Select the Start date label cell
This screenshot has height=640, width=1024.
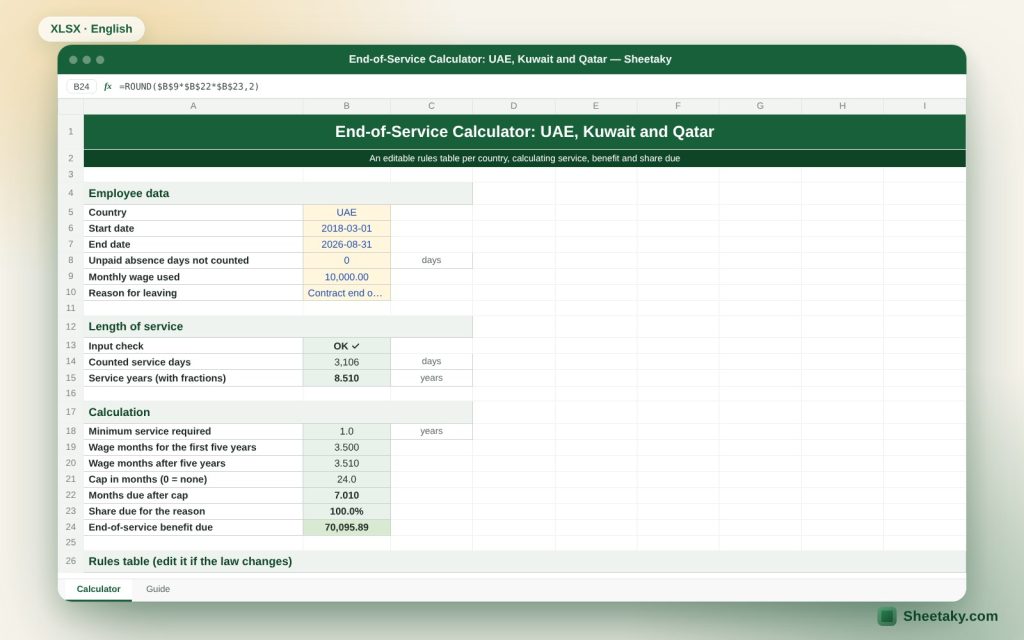coord(193,229)
